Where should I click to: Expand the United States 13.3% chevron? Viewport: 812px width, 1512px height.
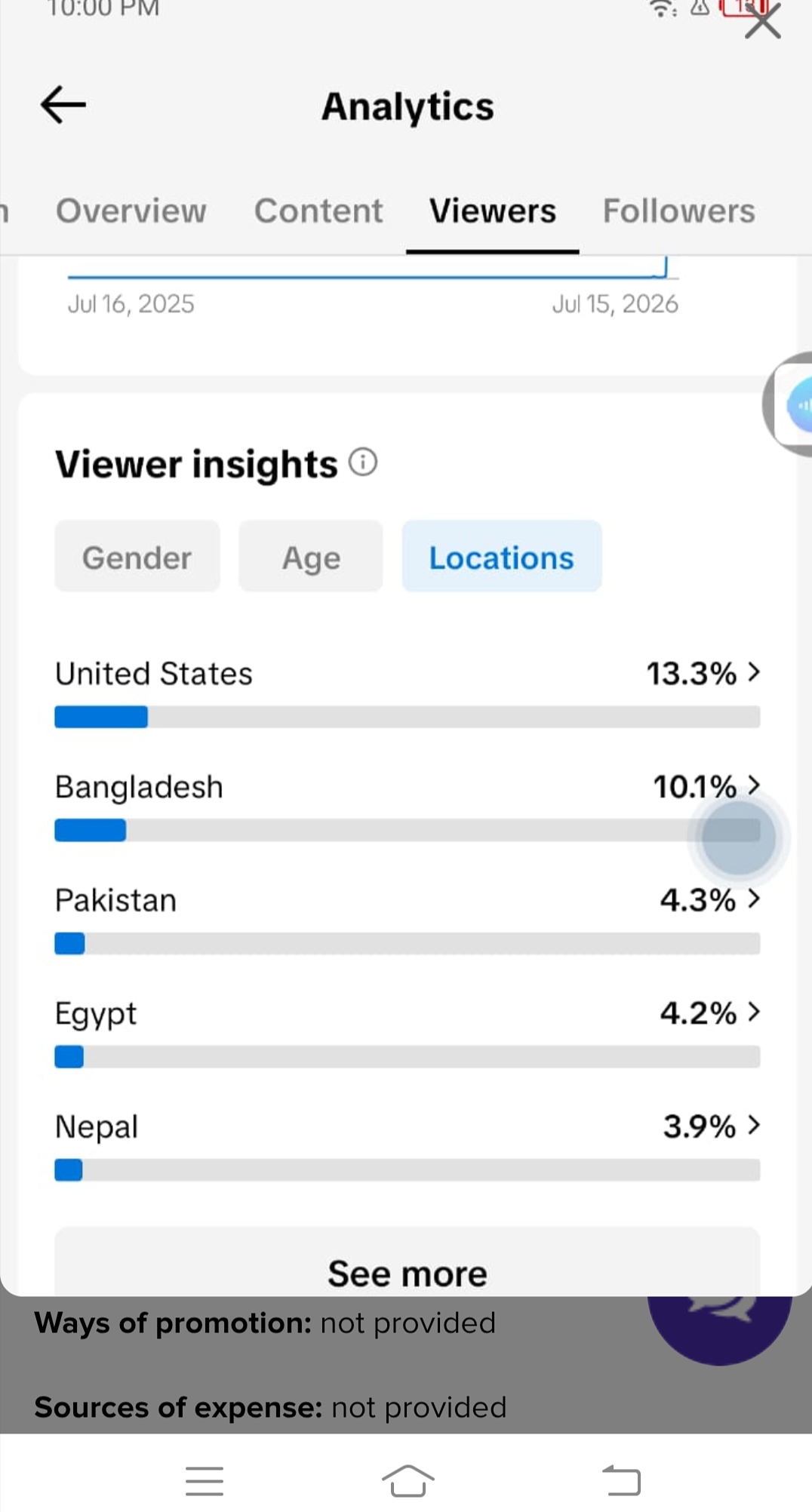click(753, 672)
